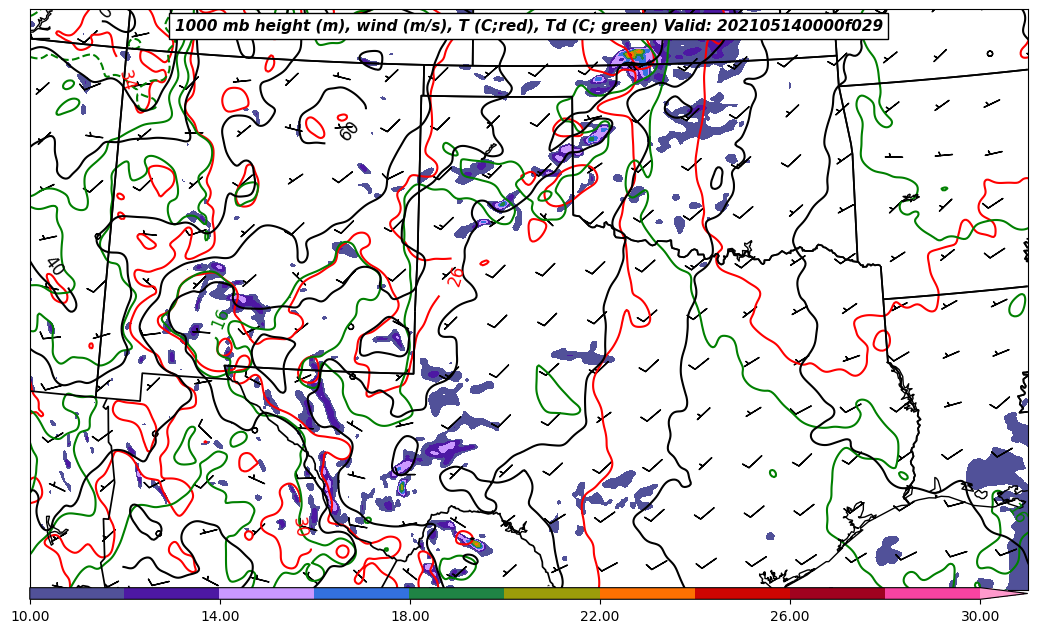
Task: Select the green 18–20 colorbar segment
Action: click(457, 593)
